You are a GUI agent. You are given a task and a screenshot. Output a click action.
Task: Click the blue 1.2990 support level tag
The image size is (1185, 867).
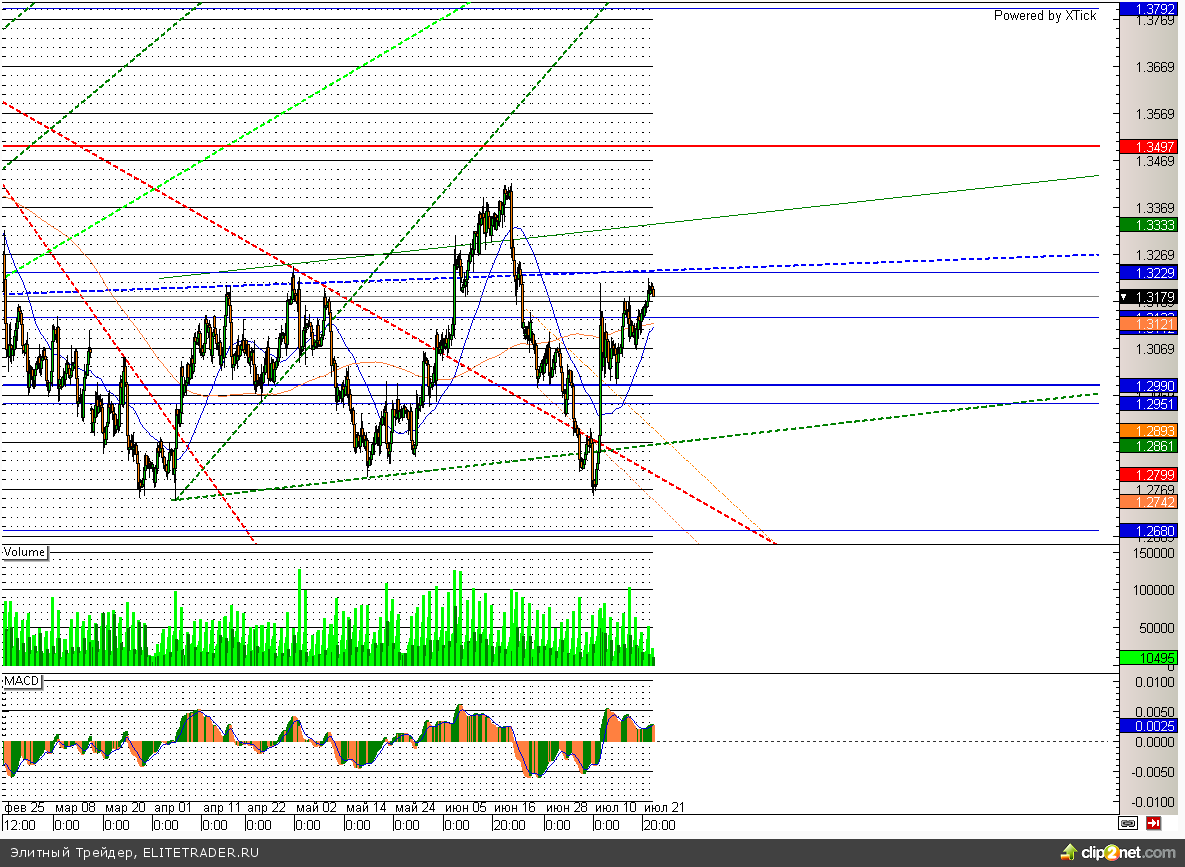coord(1148,385)
